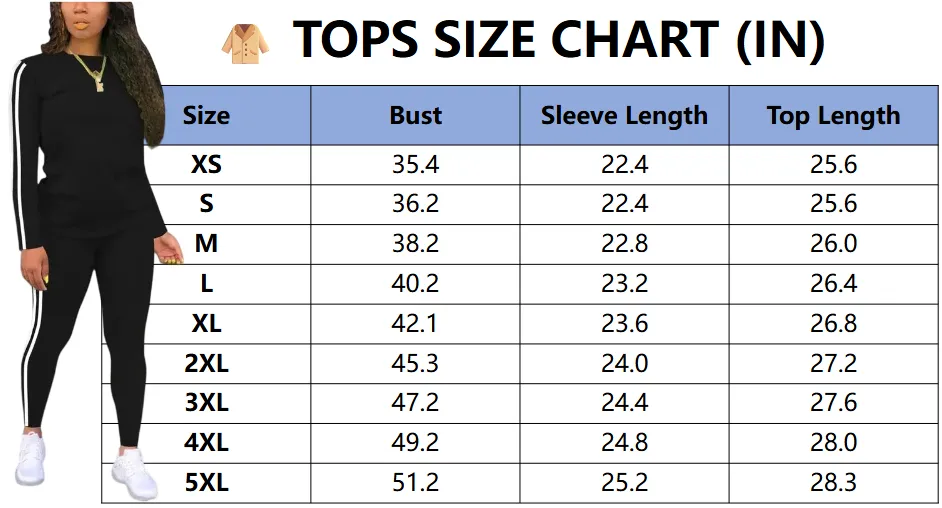Select the Bust column header
This screenshot has height=508, width=942.
pos(415,116)
